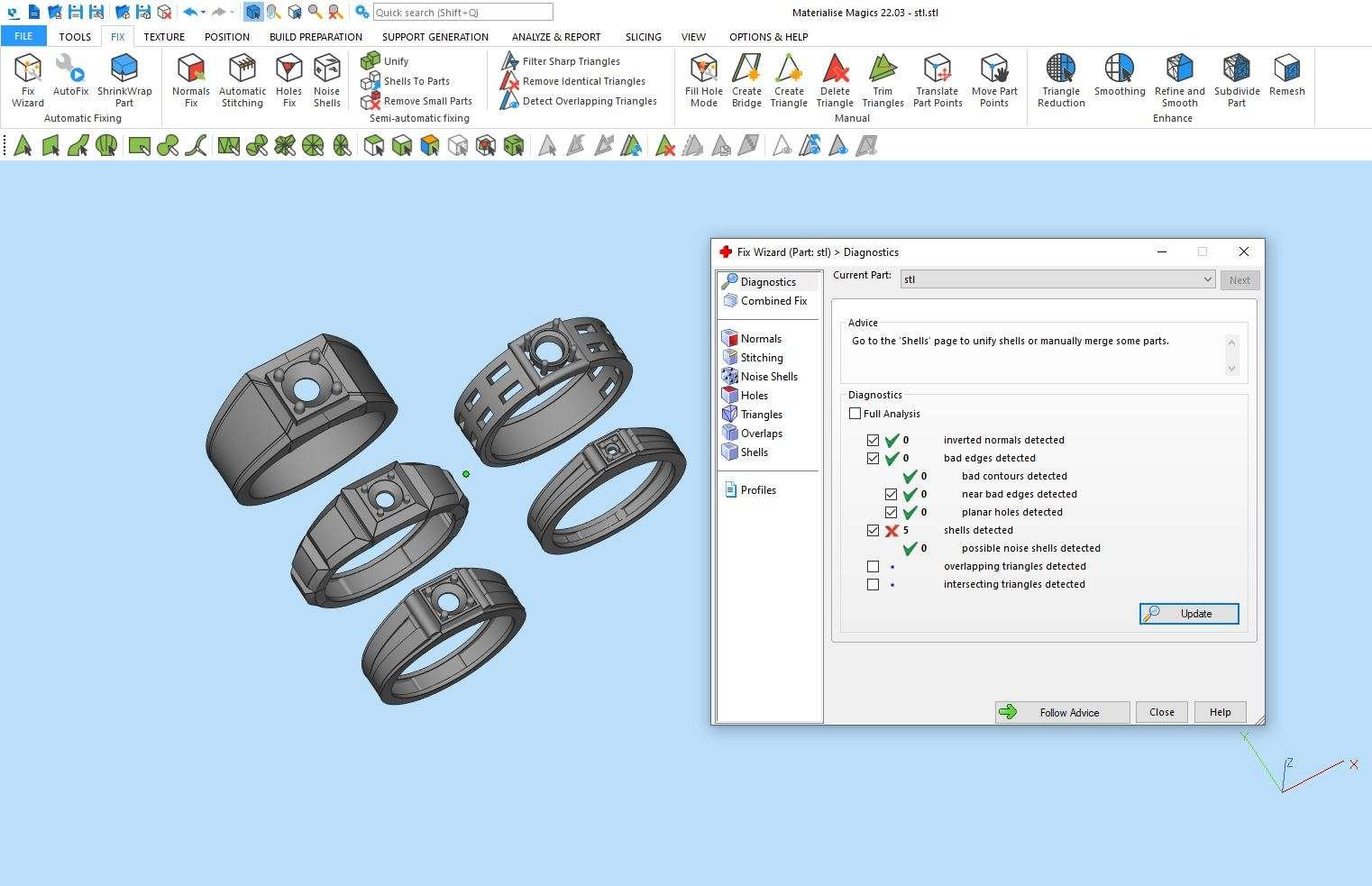
Task: Open the Analyze & Report tab
Action: pos(555,37)
